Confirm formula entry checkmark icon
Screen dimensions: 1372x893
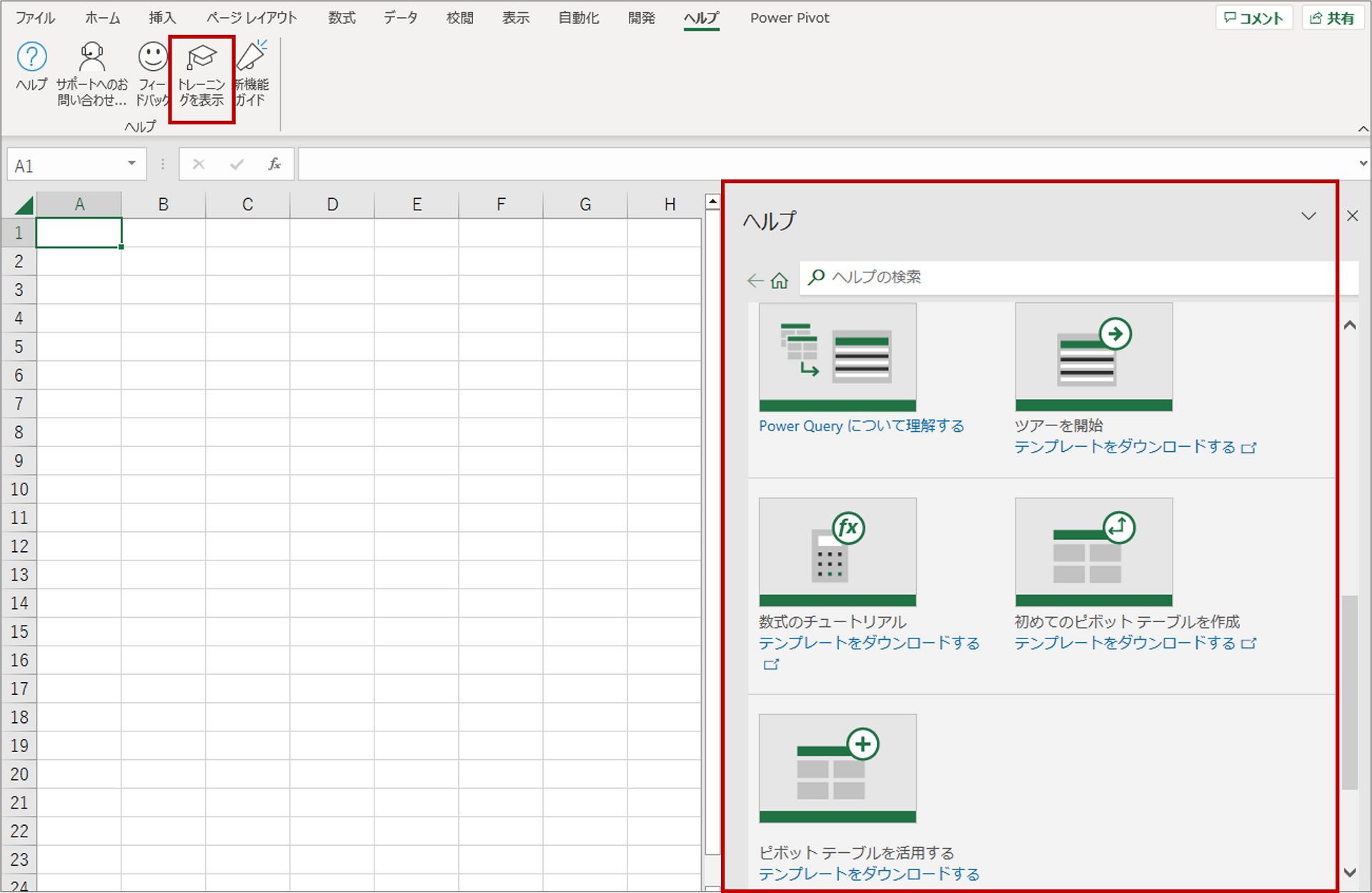click(x=237, y=164)
